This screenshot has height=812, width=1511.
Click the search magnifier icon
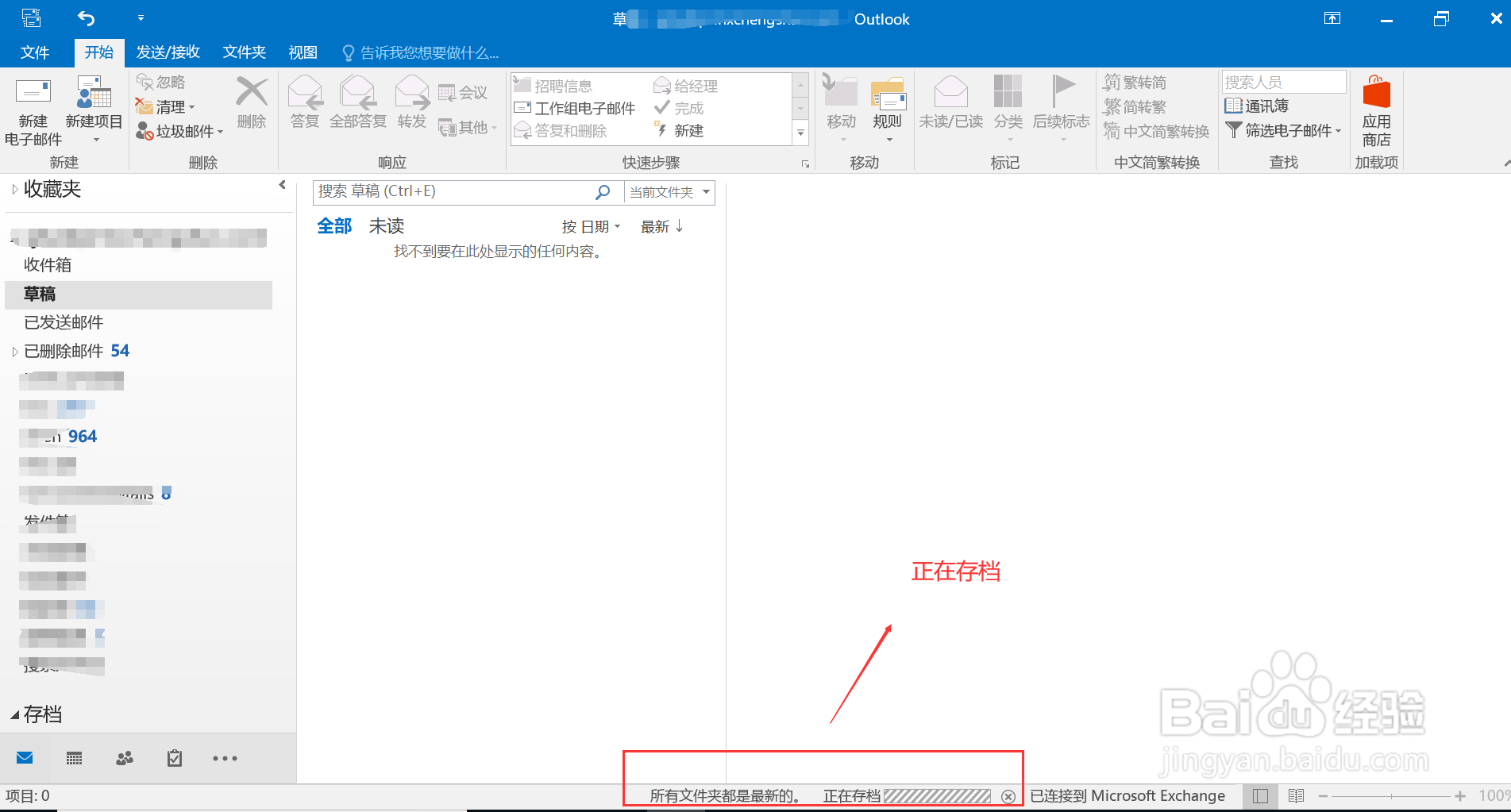[x=603, y=191]
